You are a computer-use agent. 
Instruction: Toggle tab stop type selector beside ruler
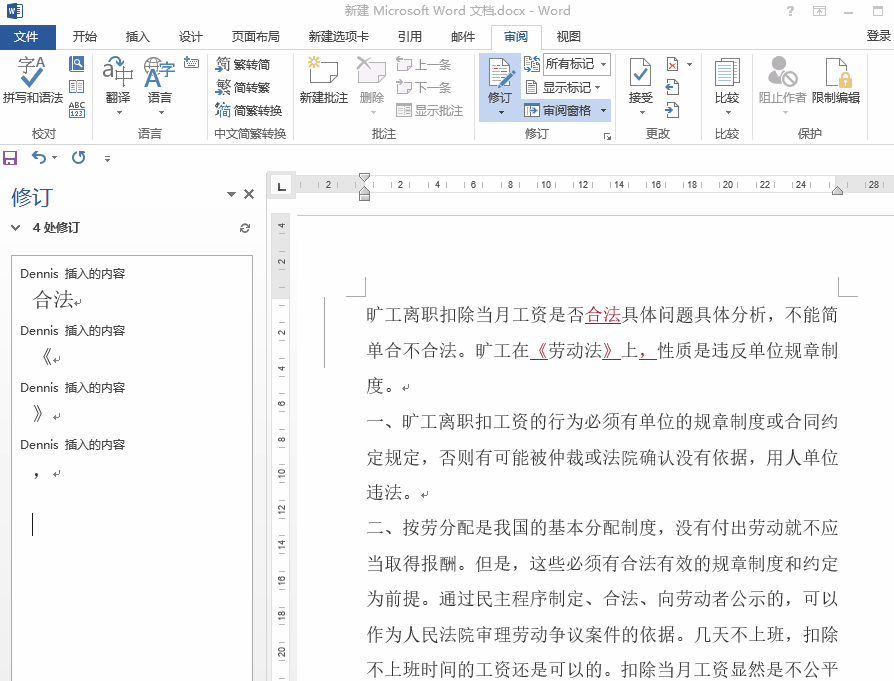(281, 184)
